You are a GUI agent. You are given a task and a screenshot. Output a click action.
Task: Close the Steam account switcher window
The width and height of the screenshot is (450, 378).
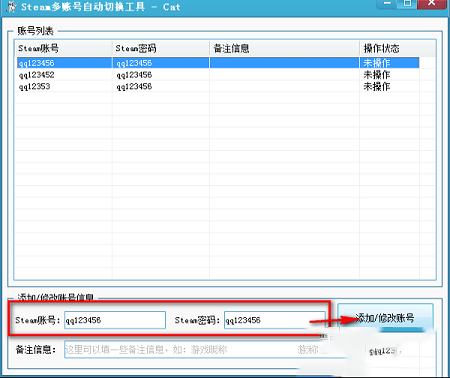point(432,4)
